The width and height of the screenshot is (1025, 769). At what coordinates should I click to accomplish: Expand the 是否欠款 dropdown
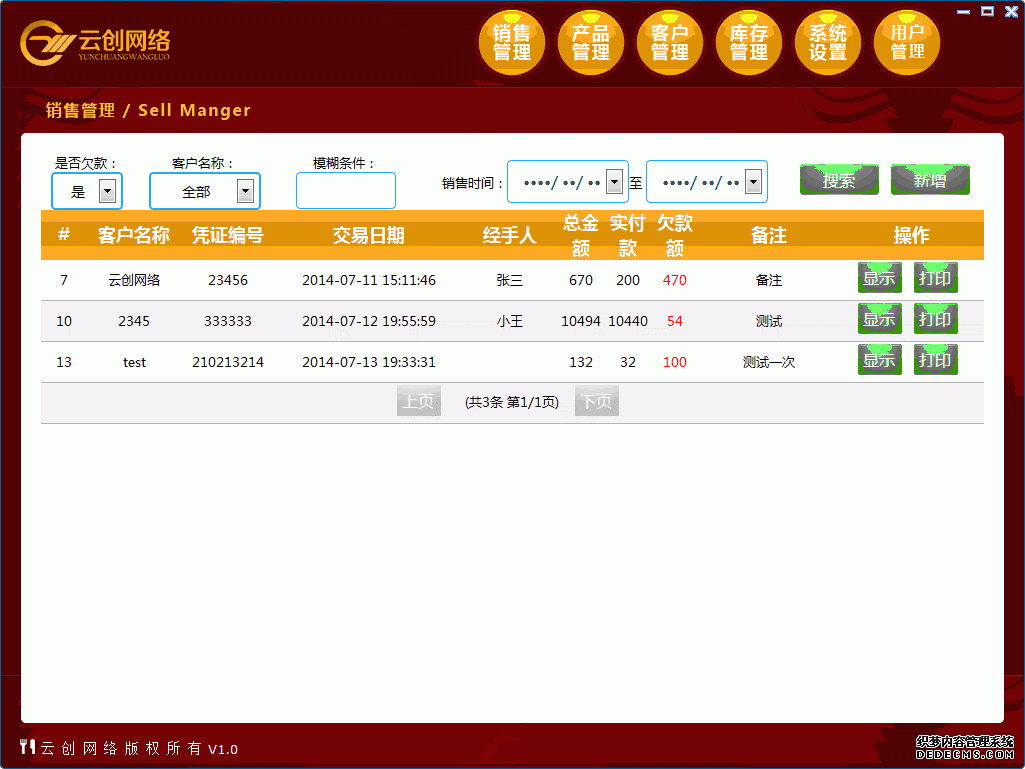tap(108, 191)
